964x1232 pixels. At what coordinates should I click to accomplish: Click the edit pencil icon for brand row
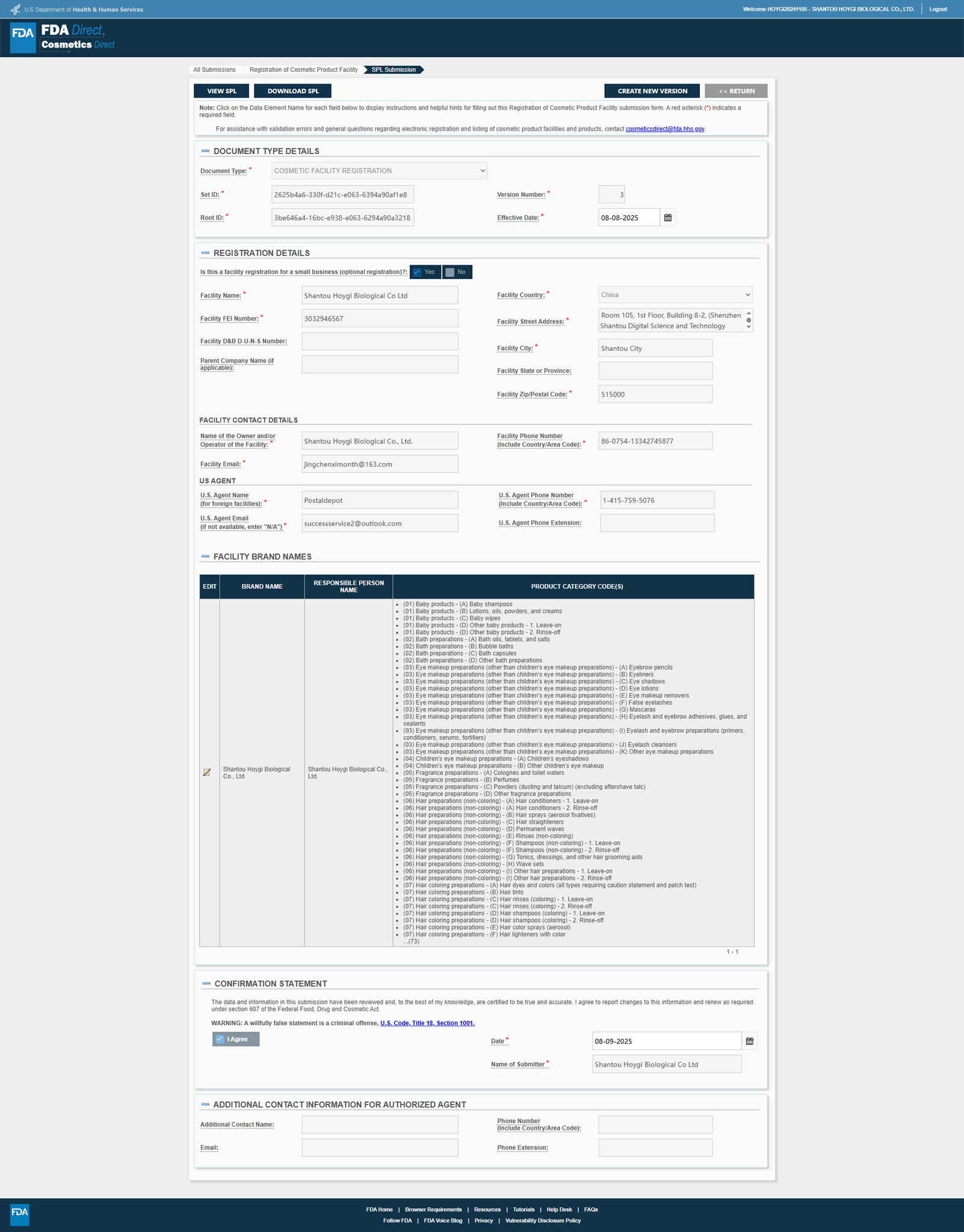click(207, 772)
